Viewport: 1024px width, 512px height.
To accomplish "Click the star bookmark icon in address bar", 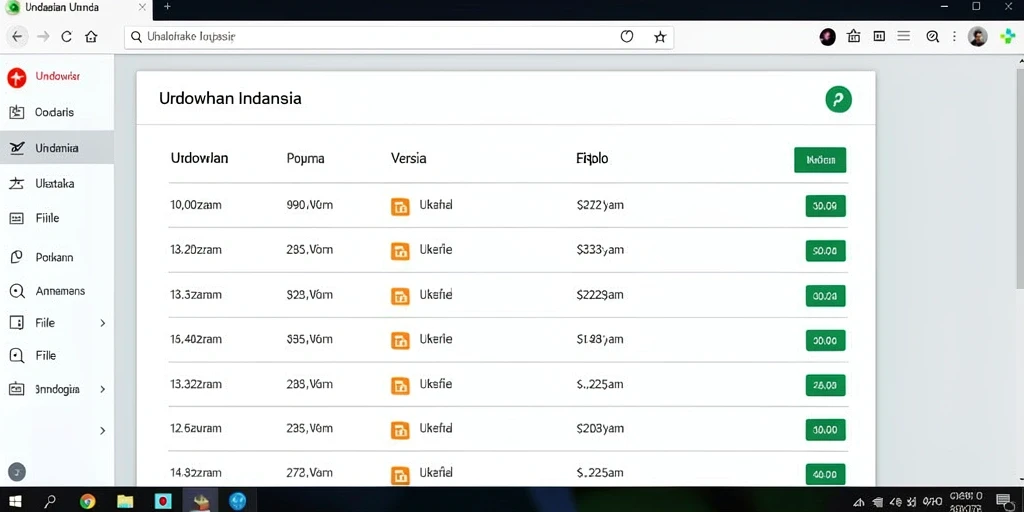I will click(660, 37).
